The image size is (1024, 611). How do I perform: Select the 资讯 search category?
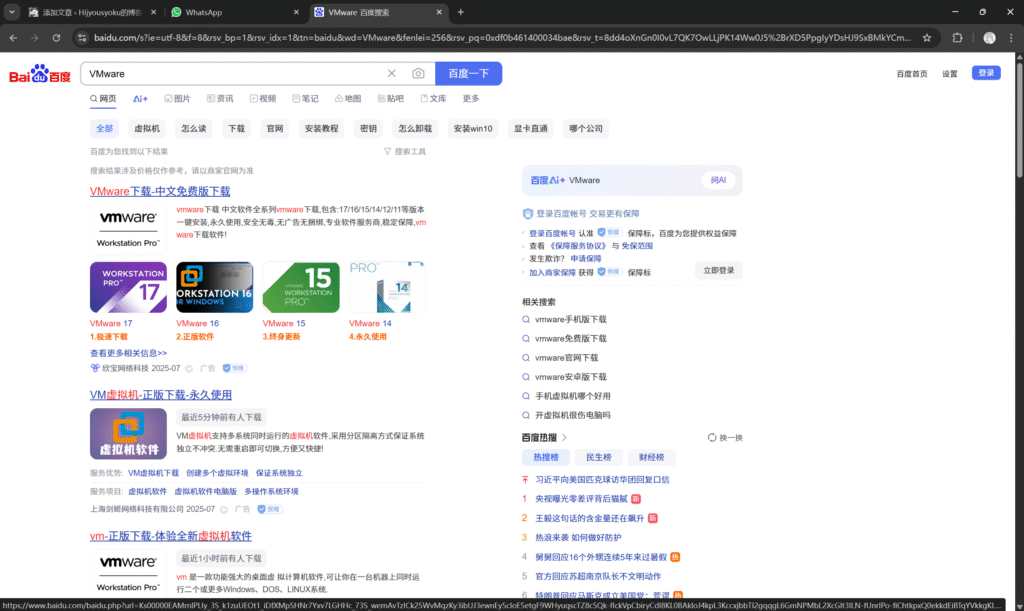[220, 99]
